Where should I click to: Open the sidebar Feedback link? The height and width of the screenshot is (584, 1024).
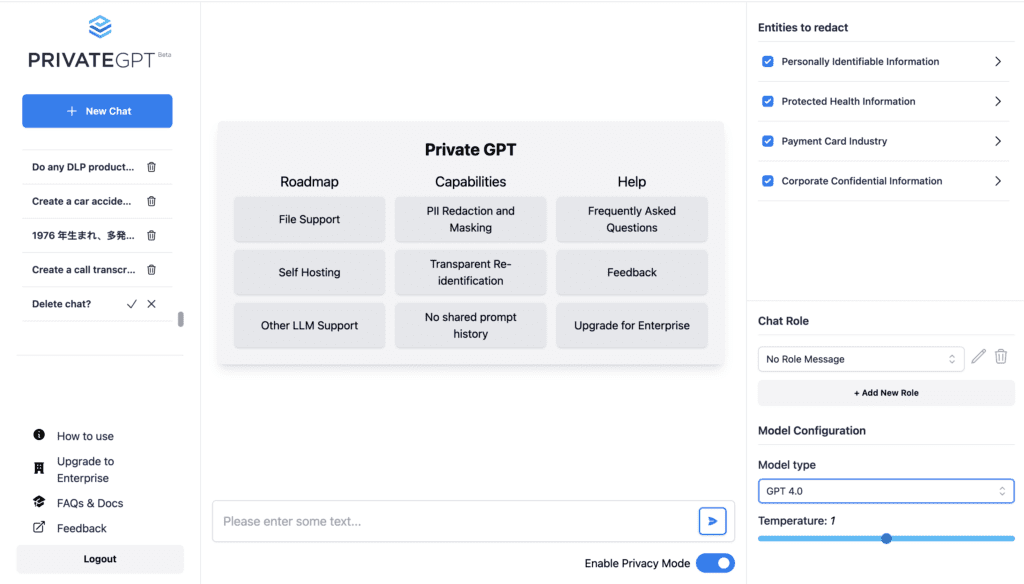pos(82,528)
